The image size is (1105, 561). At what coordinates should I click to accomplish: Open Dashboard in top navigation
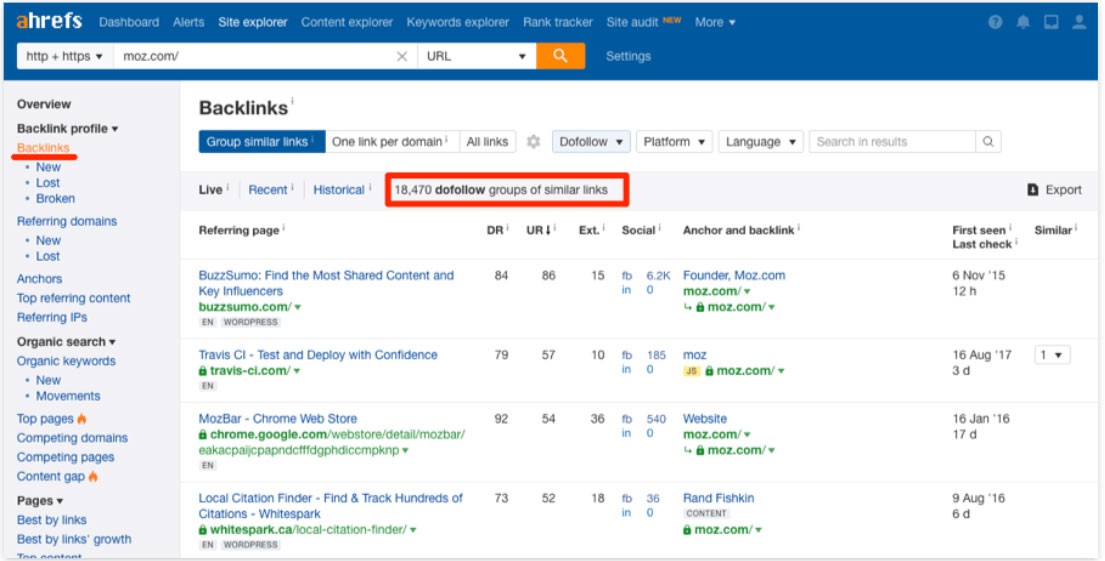(x=129, y=22)
